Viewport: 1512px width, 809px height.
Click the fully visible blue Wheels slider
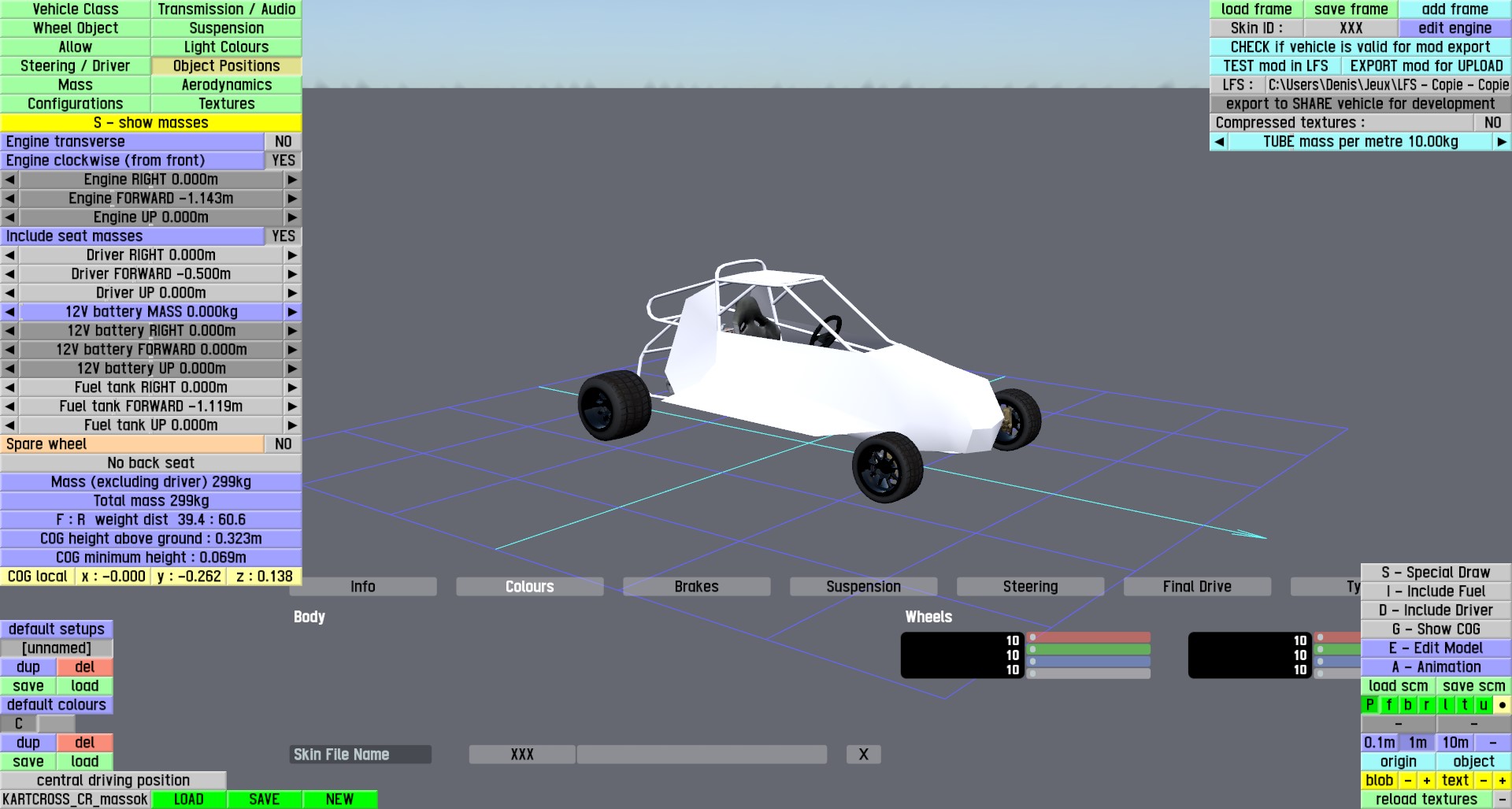pos(1090,662)
